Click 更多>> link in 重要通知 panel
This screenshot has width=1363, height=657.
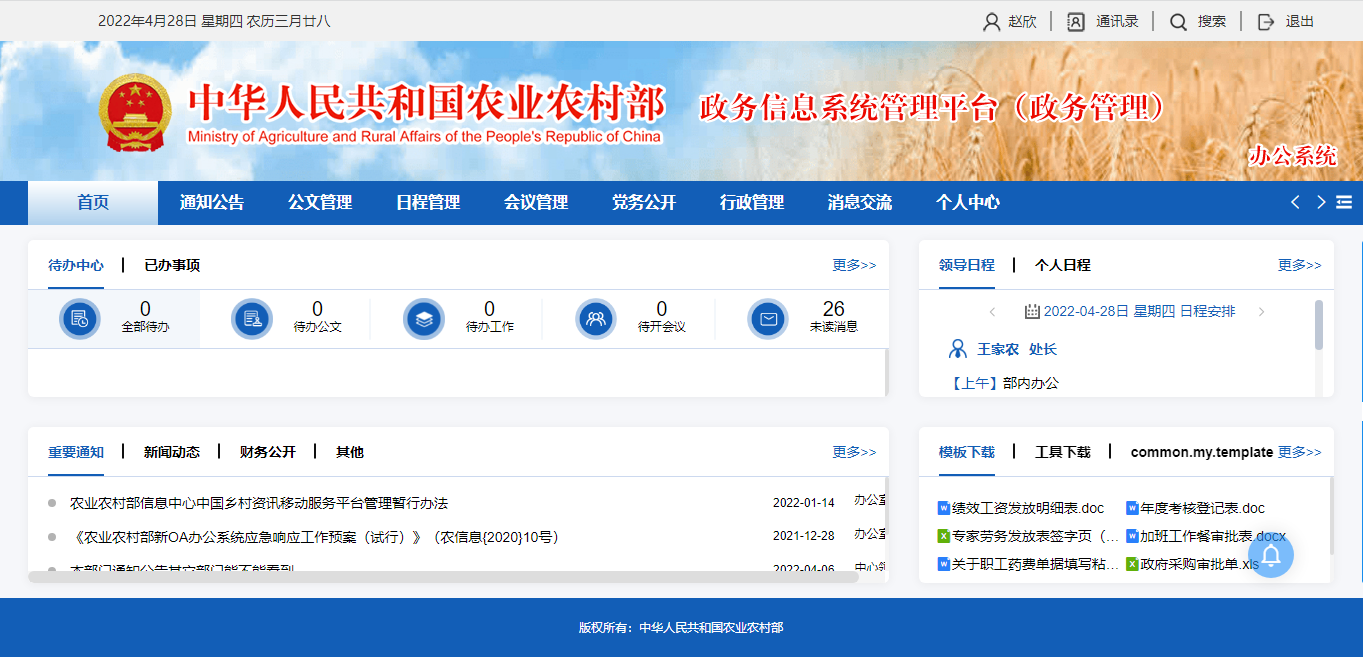pos(854,452)
